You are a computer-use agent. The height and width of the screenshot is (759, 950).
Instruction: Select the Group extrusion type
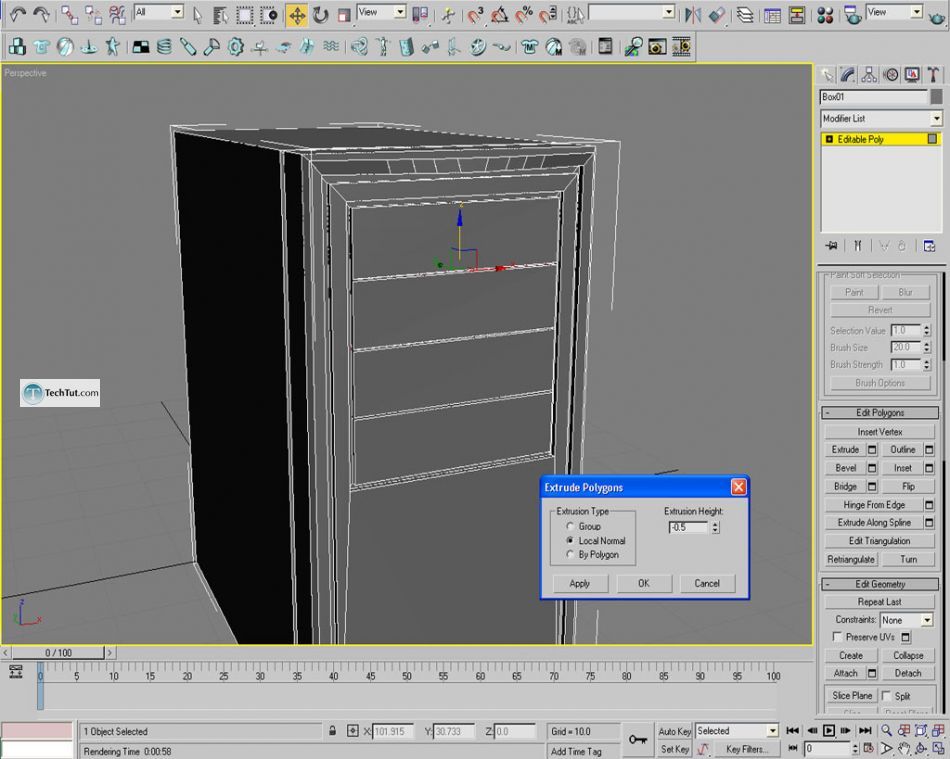coord(570,526)
